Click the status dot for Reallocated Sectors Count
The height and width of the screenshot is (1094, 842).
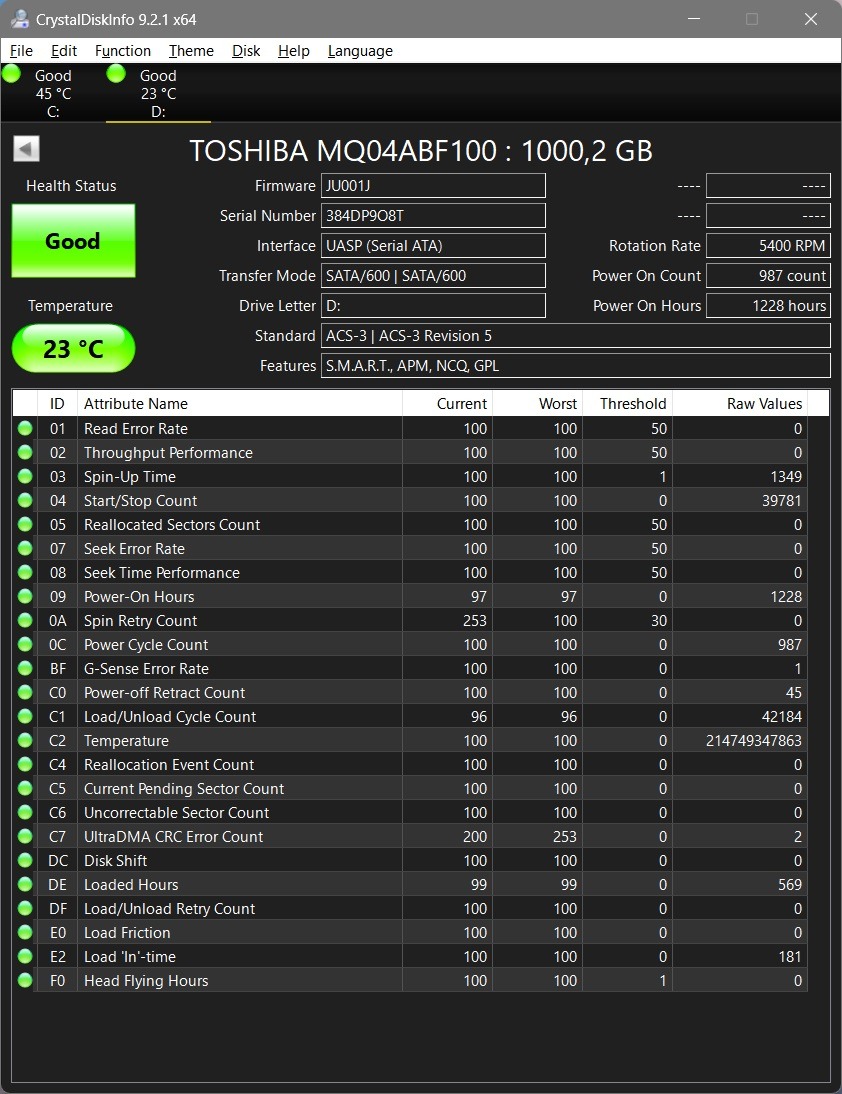[25, 524]
